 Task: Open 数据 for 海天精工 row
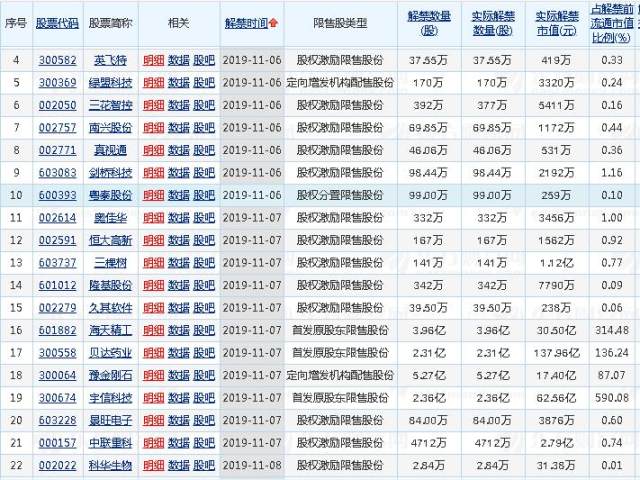[179, 330]
